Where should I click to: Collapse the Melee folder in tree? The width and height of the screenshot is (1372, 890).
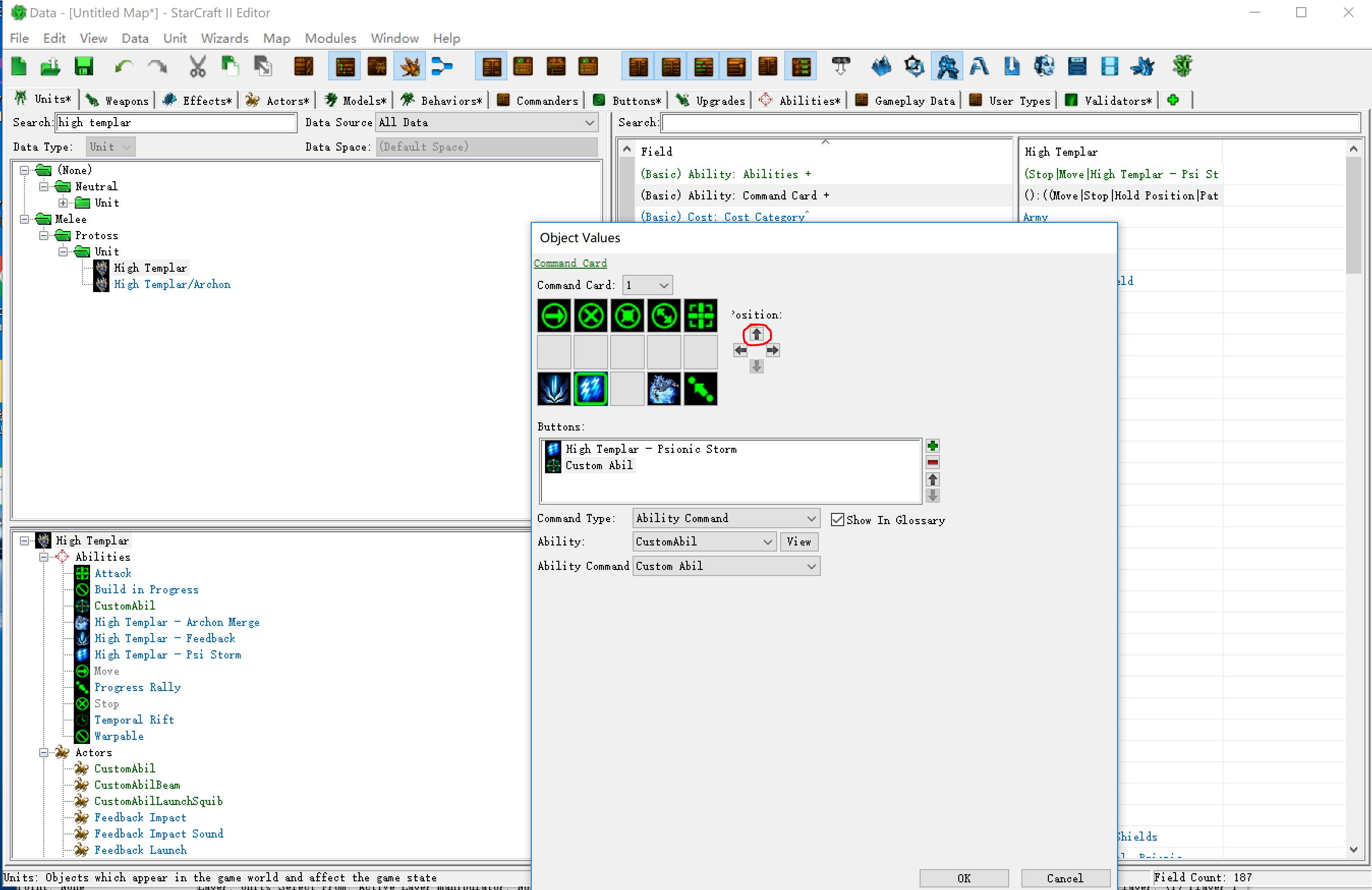coord(24,219)
